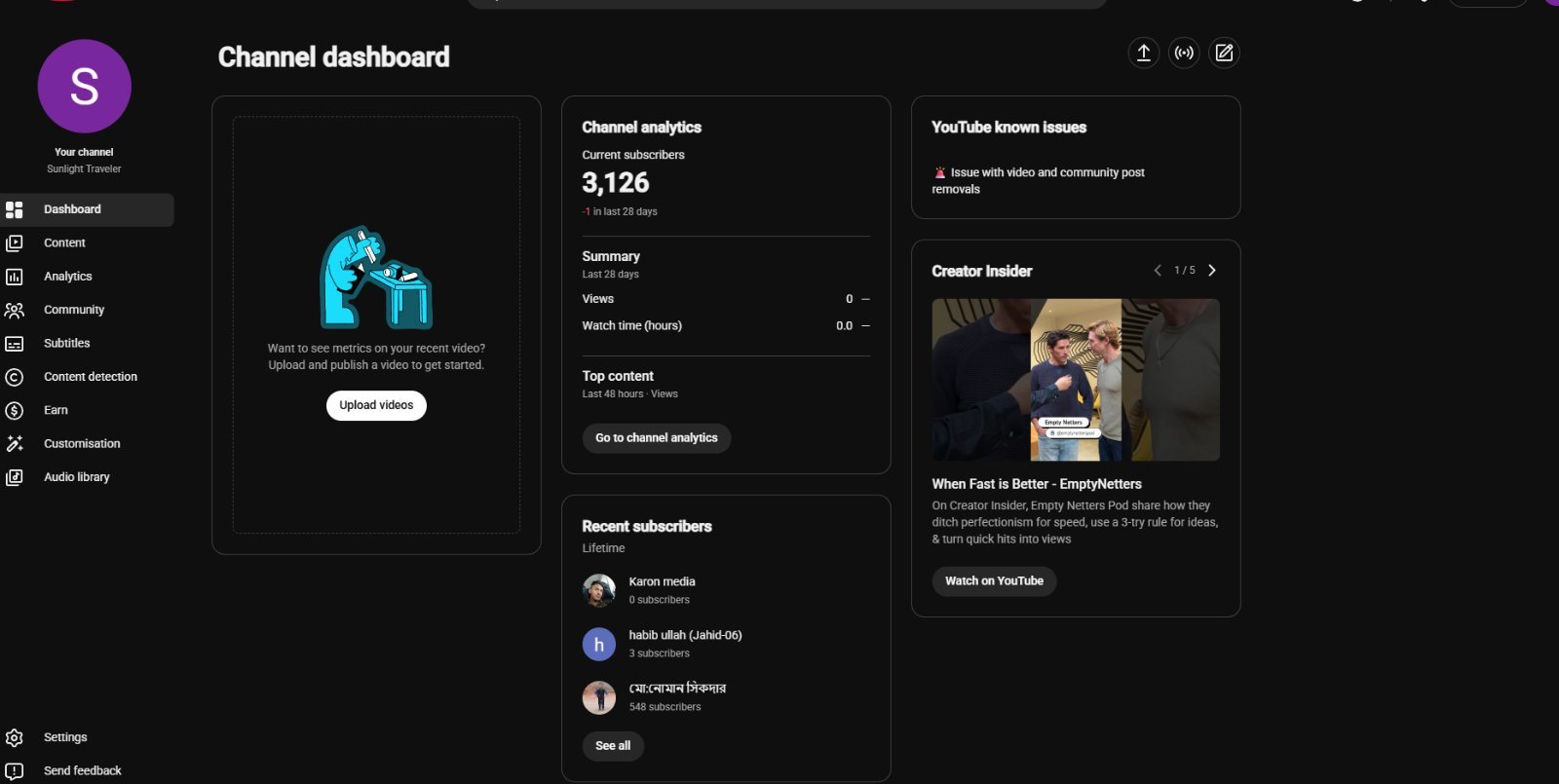Open the Subtitles menu item
This screenshot has width=1559, height=784.
87,344
